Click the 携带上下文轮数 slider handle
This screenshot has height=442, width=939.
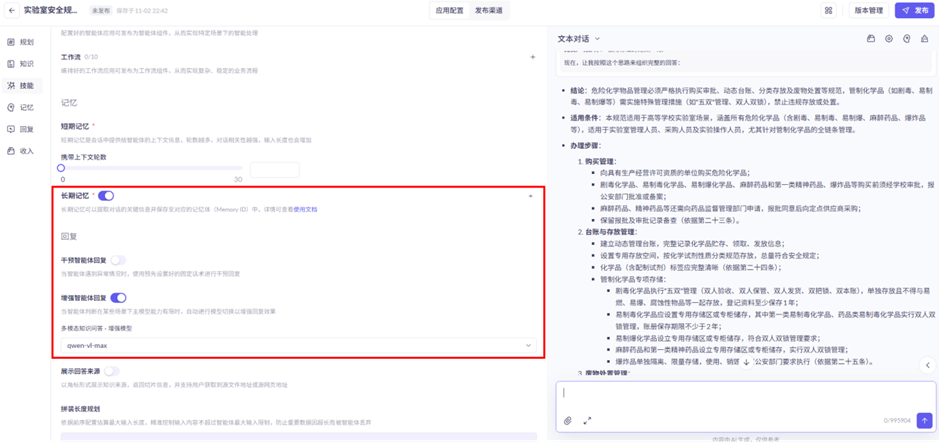(x=60, y=168)
